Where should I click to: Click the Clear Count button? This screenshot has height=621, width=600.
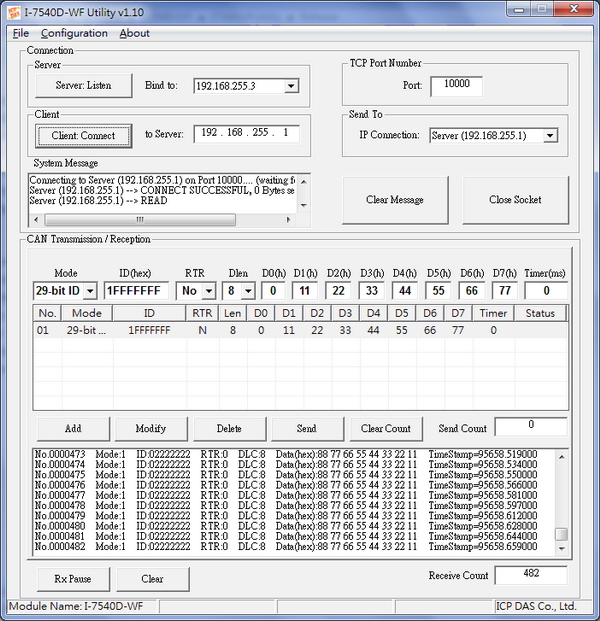(386, 429)
